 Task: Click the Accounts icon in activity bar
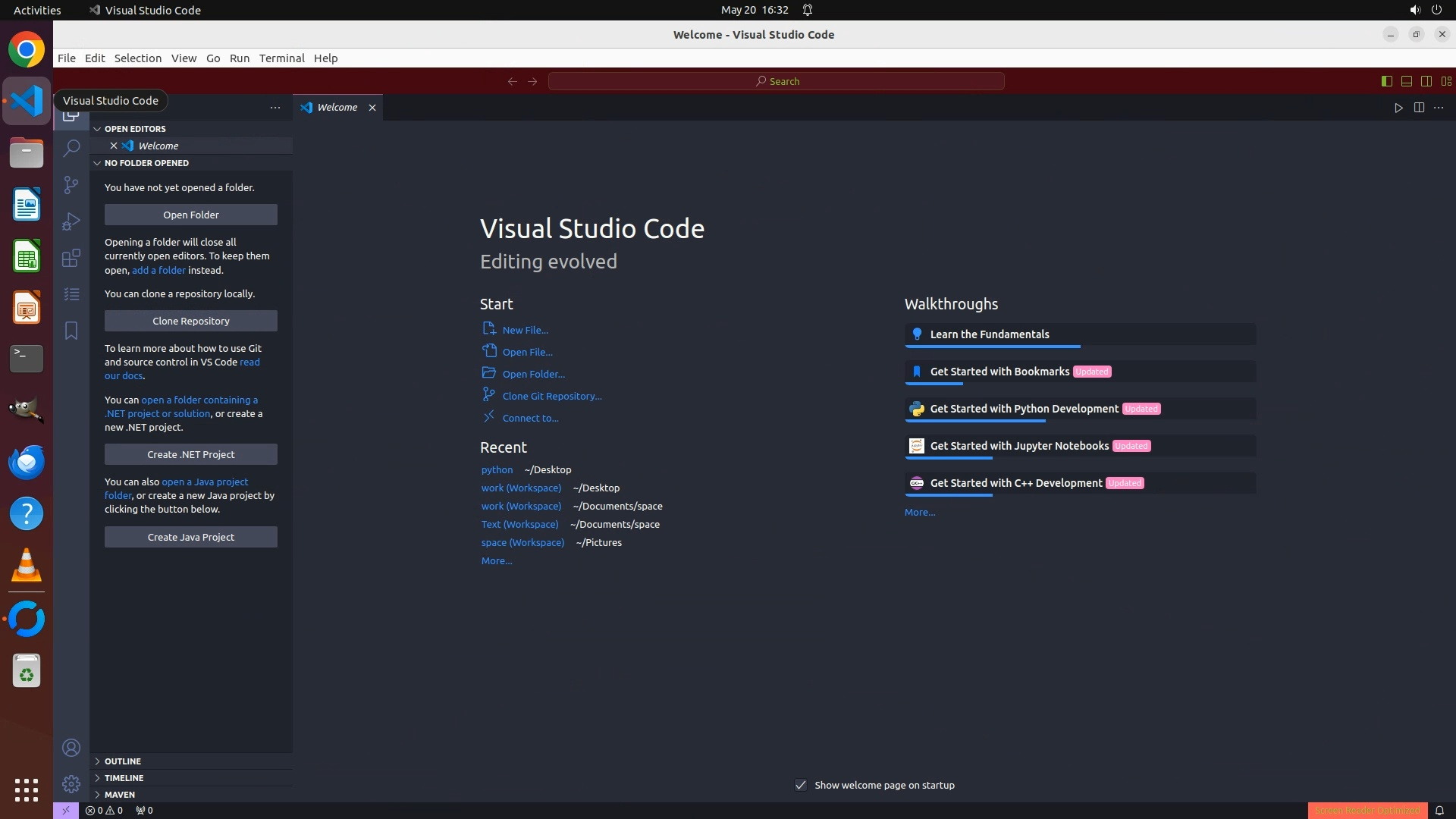tap(71, 748)
